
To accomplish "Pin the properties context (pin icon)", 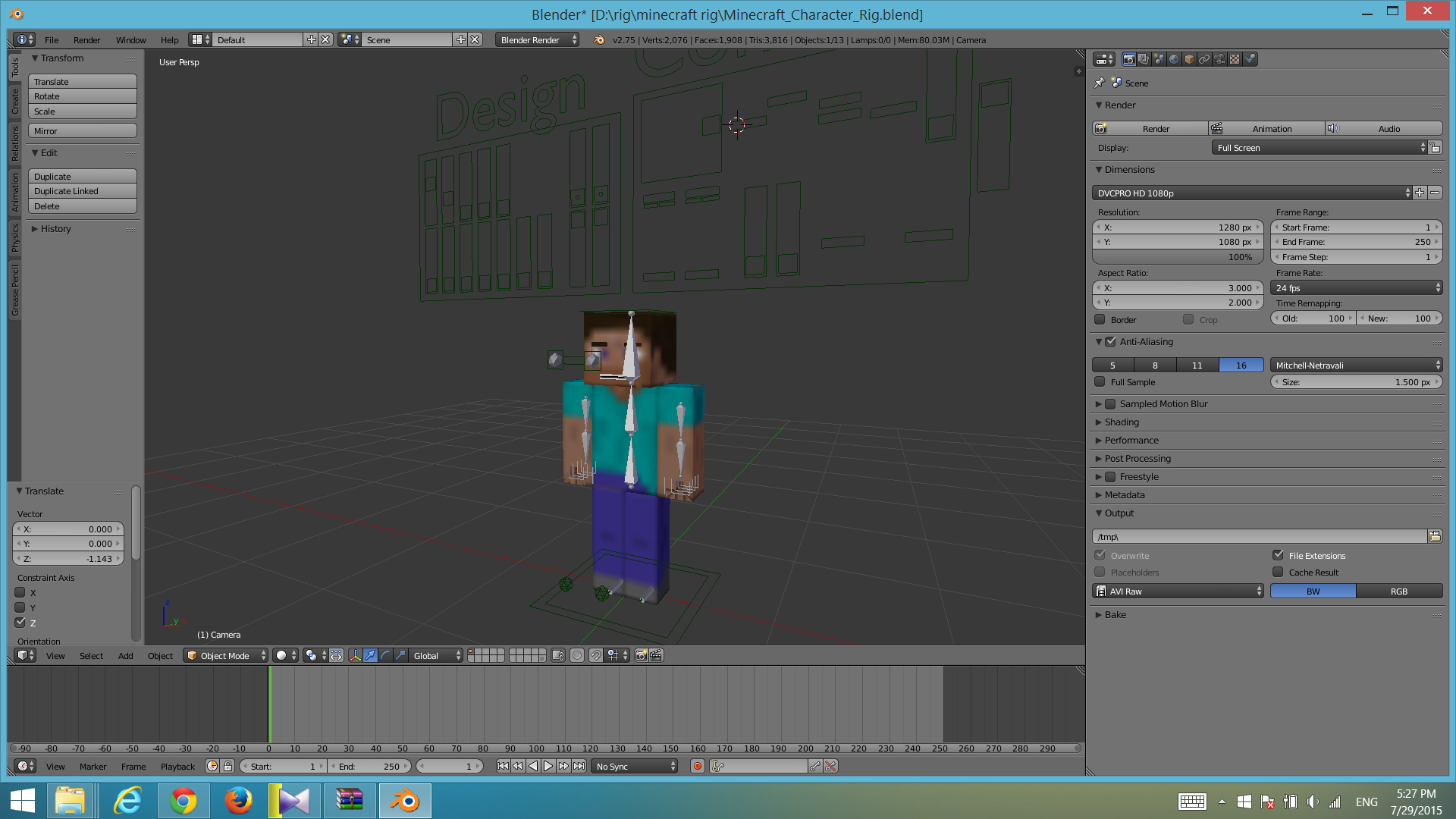I will 1100,83.
